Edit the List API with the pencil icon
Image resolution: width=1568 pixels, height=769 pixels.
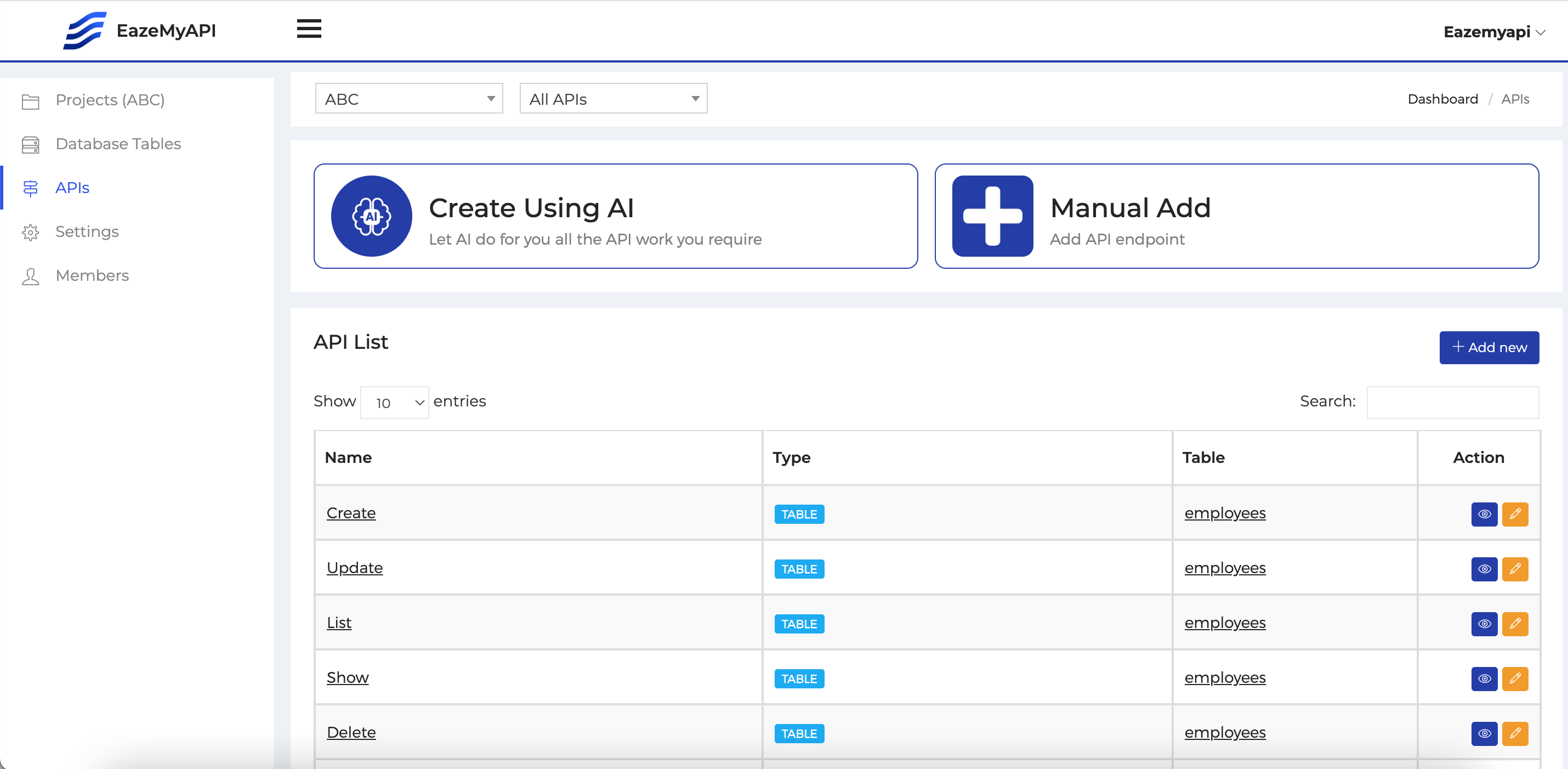tap(1516, 624)
